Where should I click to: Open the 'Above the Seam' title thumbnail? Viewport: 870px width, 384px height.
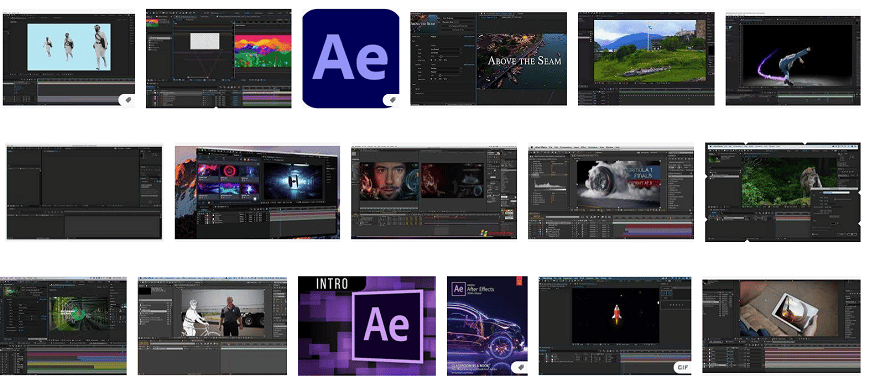488,58
